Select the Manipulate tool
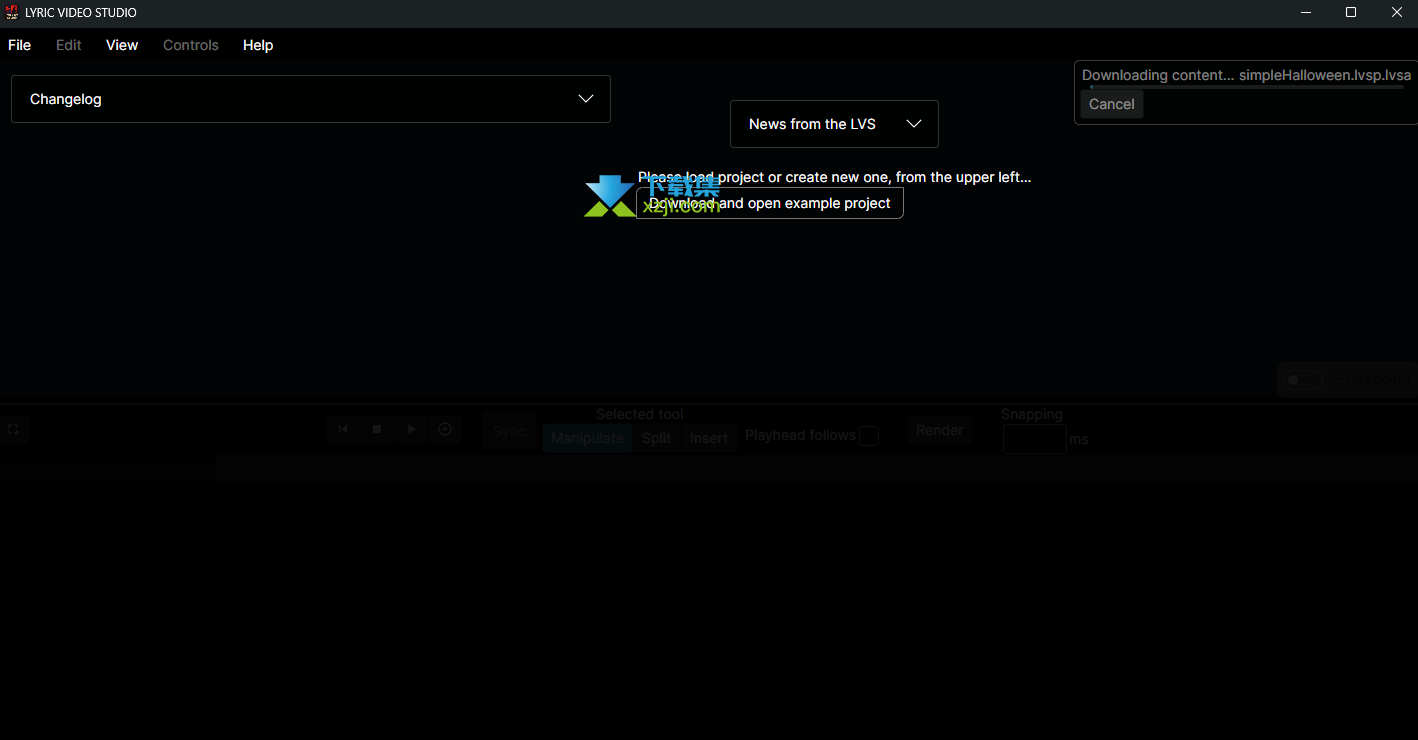1418x740 pixels. coord(587,438)
